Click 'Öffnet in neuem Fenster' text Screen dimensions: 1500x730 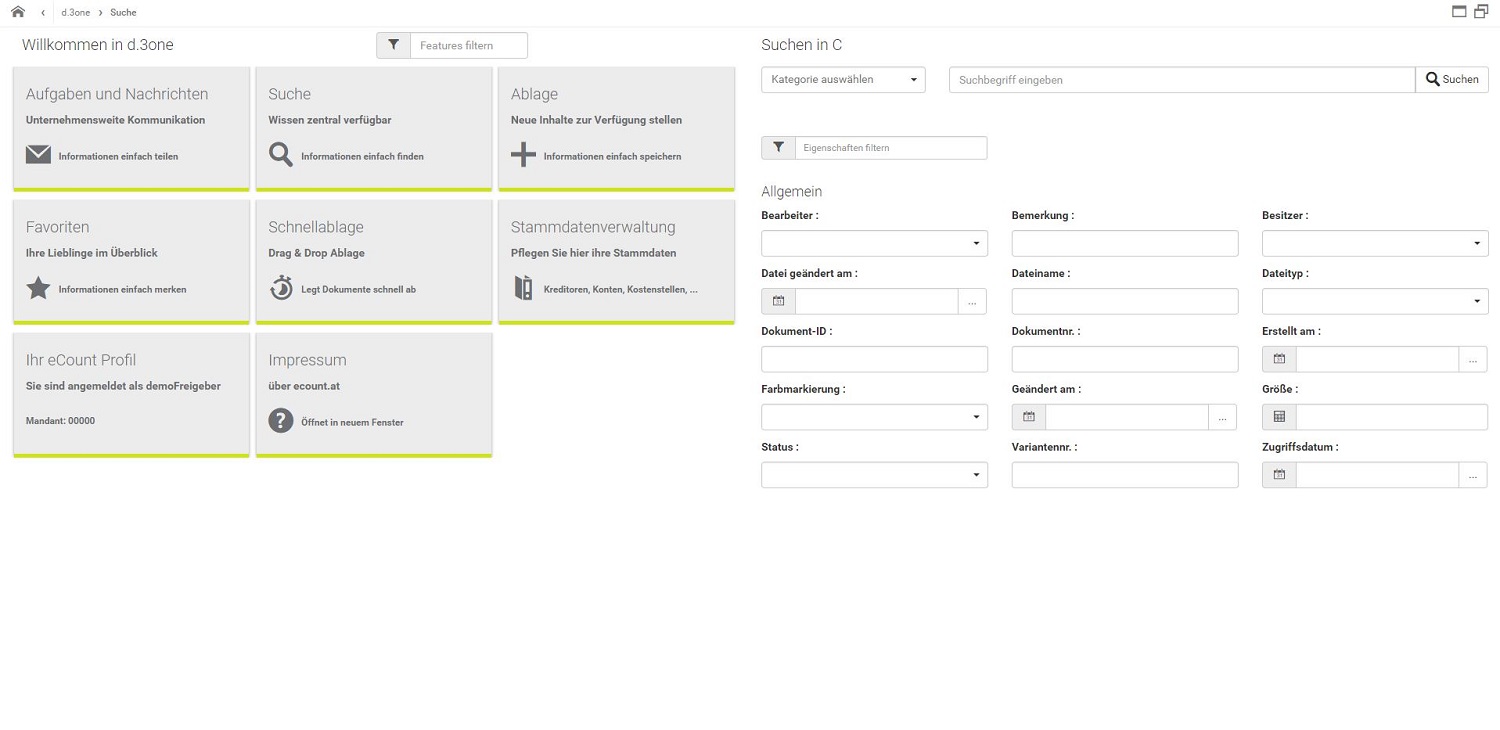coord(352,423)
